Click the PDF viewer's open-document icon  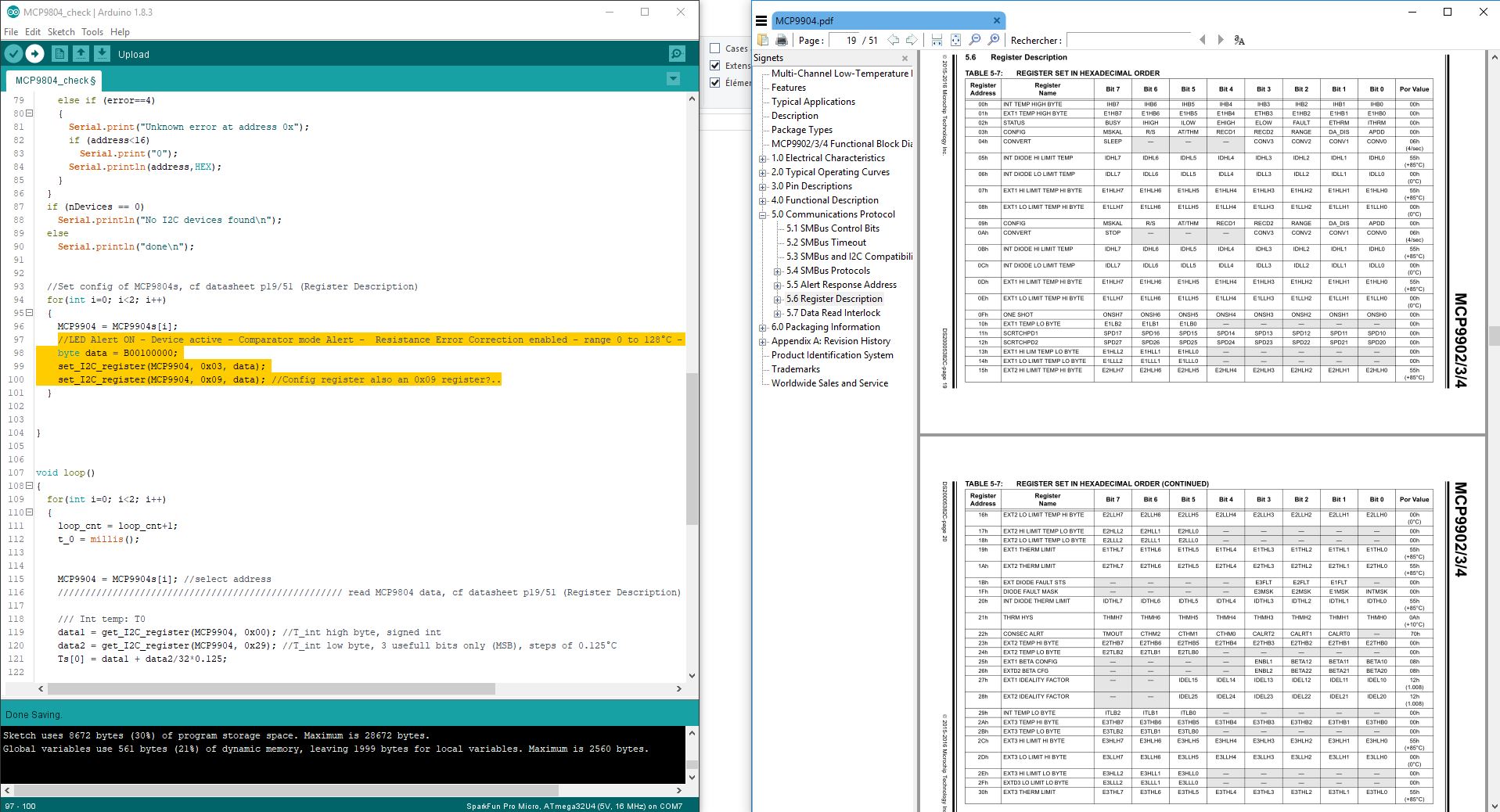pyautogui.click(x=763, y=40)
